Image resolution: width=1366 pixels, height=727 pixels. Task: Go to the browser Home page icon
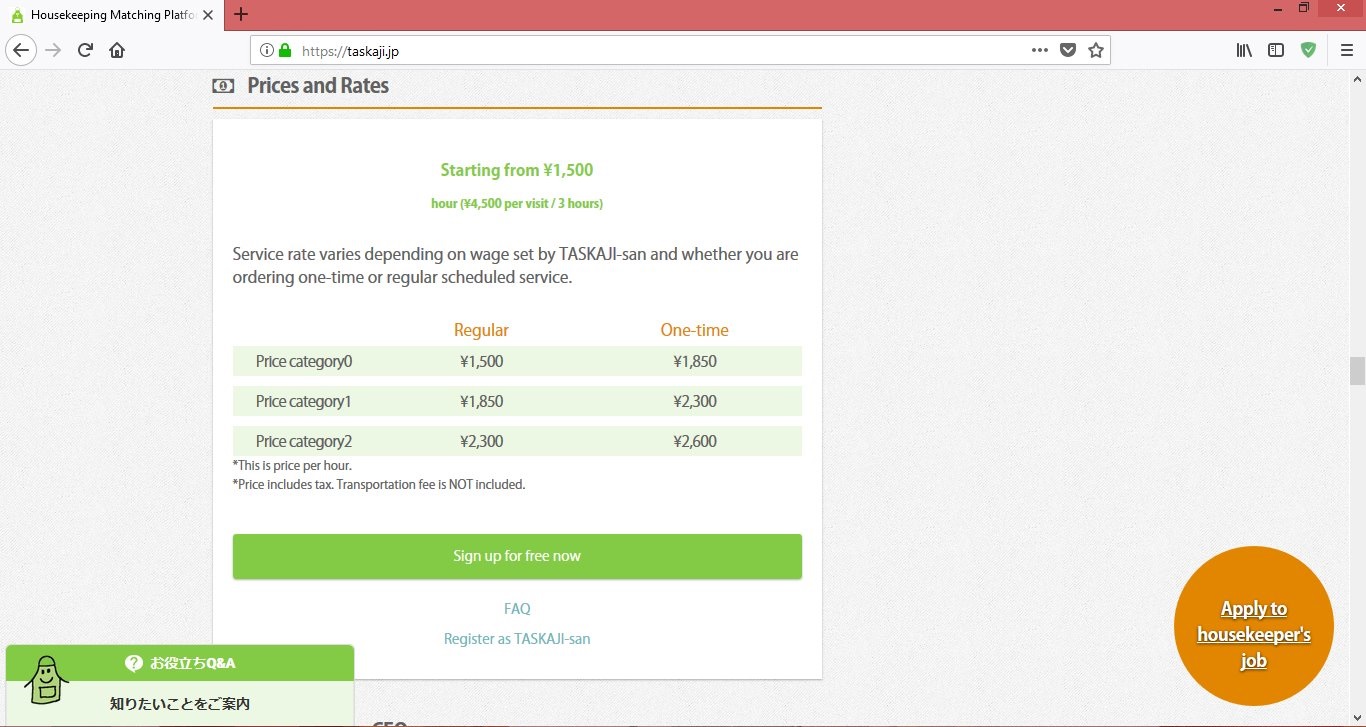click(117, 50)
